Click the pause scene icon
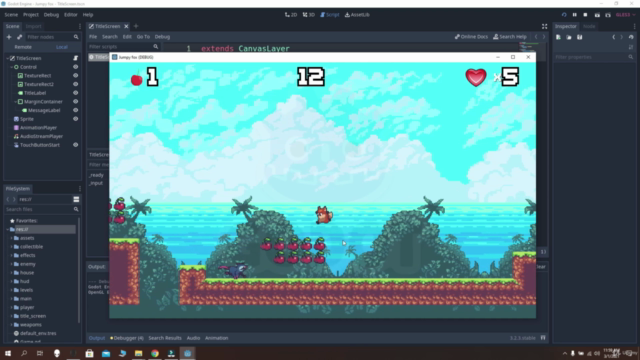 coord(575,15)
